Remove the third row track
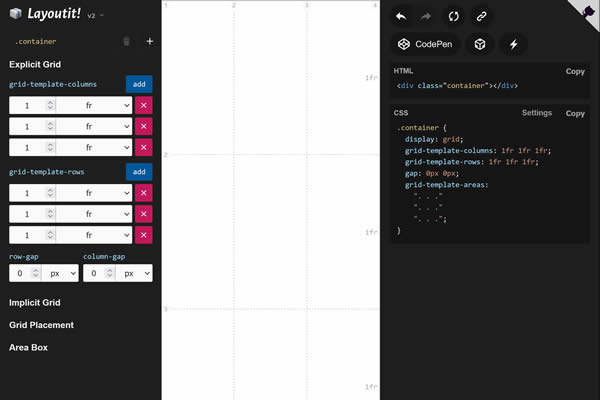600x400 pixels. [x=143, y=235]
